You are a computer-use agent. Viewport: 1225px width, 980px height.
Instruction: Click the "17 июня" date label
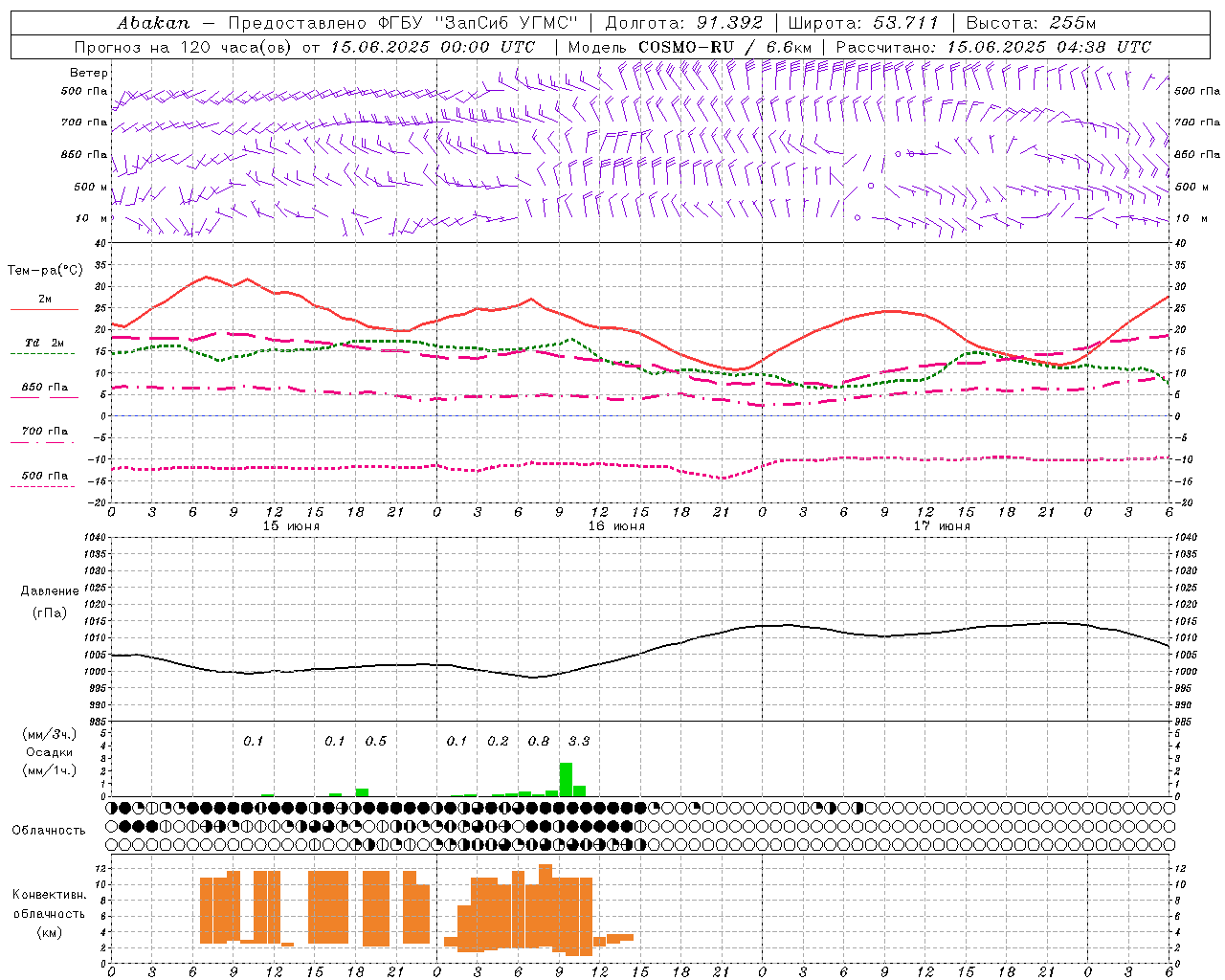(942, 526)
